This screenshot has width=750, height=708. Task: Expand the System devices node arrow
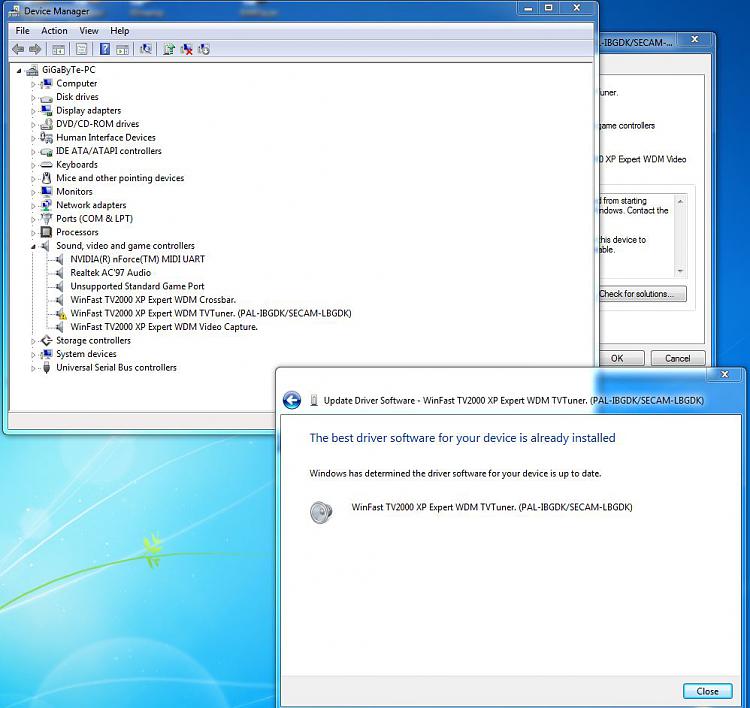[x=33, y=354]
